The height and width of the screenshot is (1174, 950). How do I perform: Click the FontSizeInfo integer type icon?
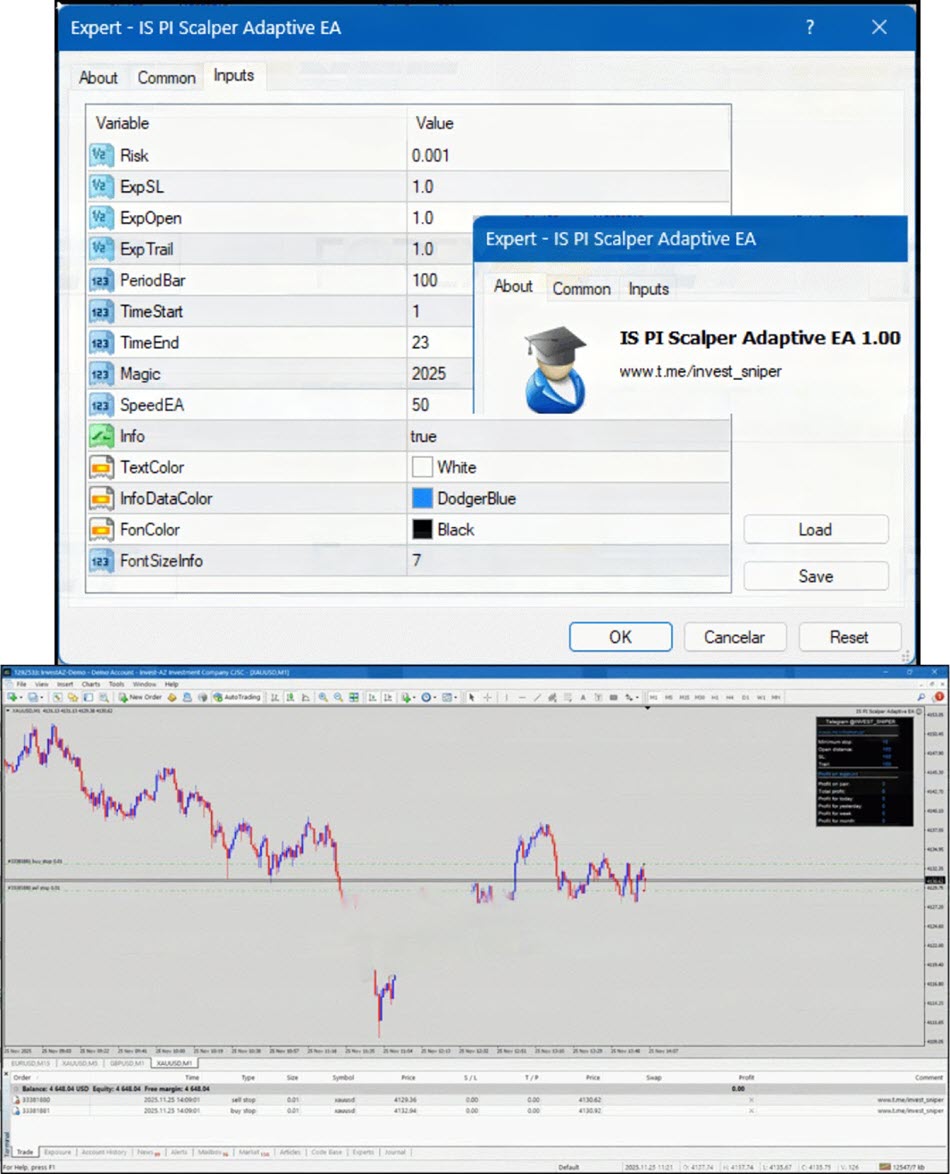[100, 561]
